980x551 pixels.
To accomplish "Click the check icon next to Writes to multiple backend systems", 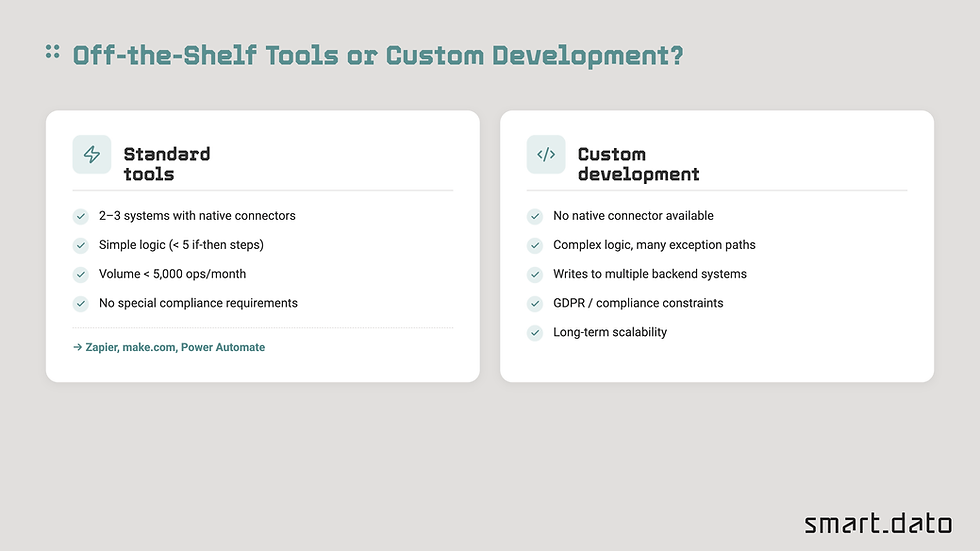I will (535, 274).
